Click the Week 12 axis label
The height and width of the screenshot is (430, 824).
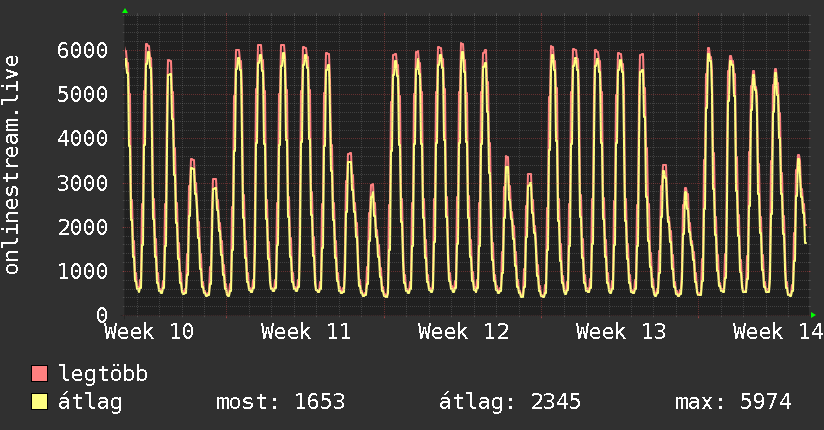click(464, 332)
